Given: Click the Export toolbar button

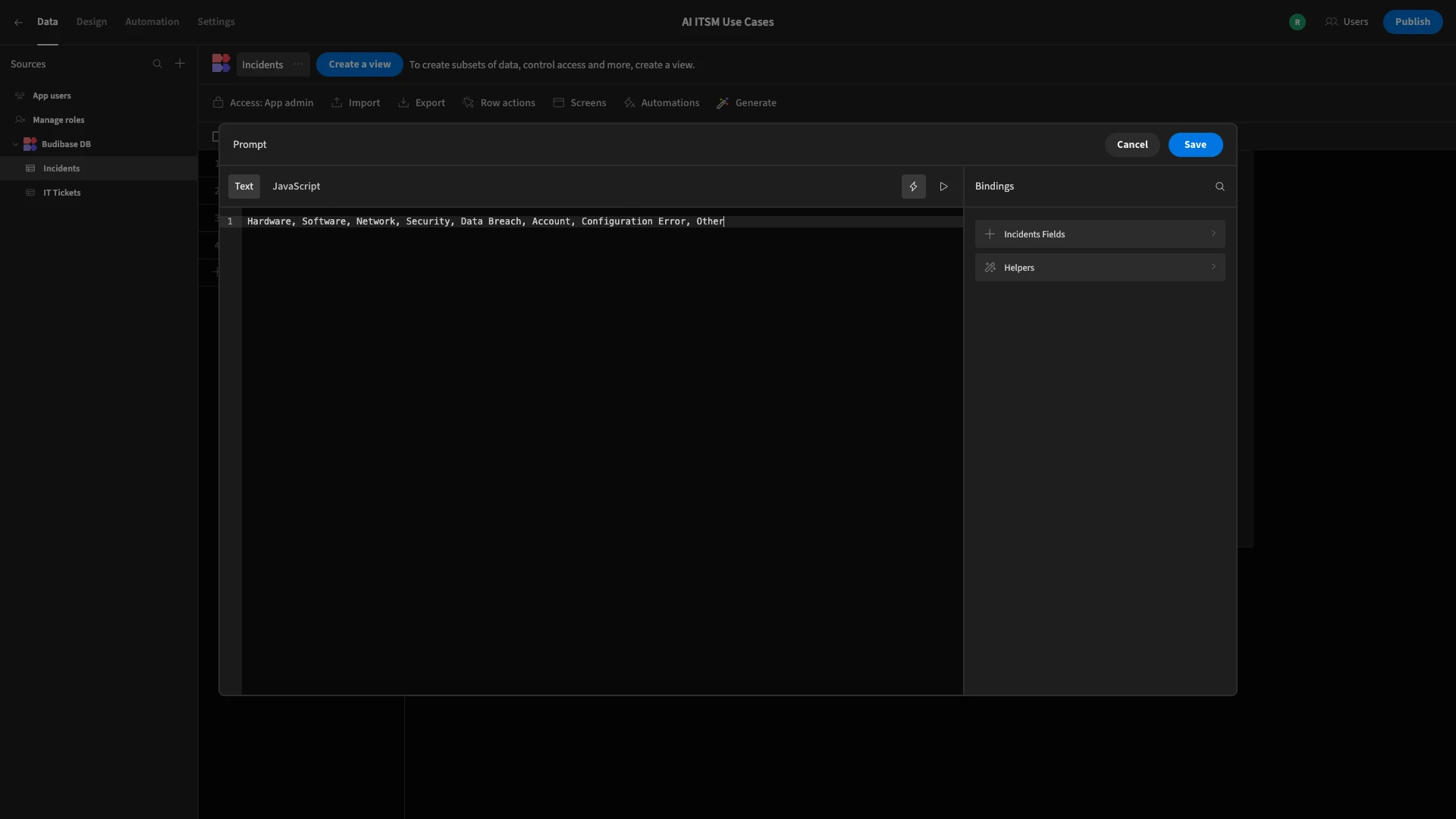Looking at the screenshot, I should pos(422,103).
